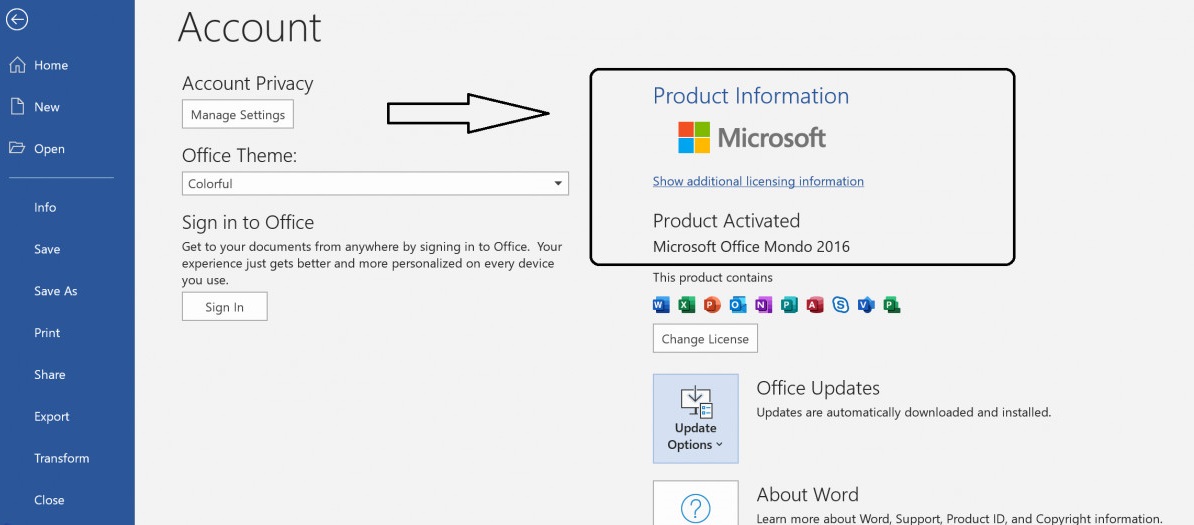Click the About Word question mark icon
The image size is (1194, 525).
coord(695,508)
